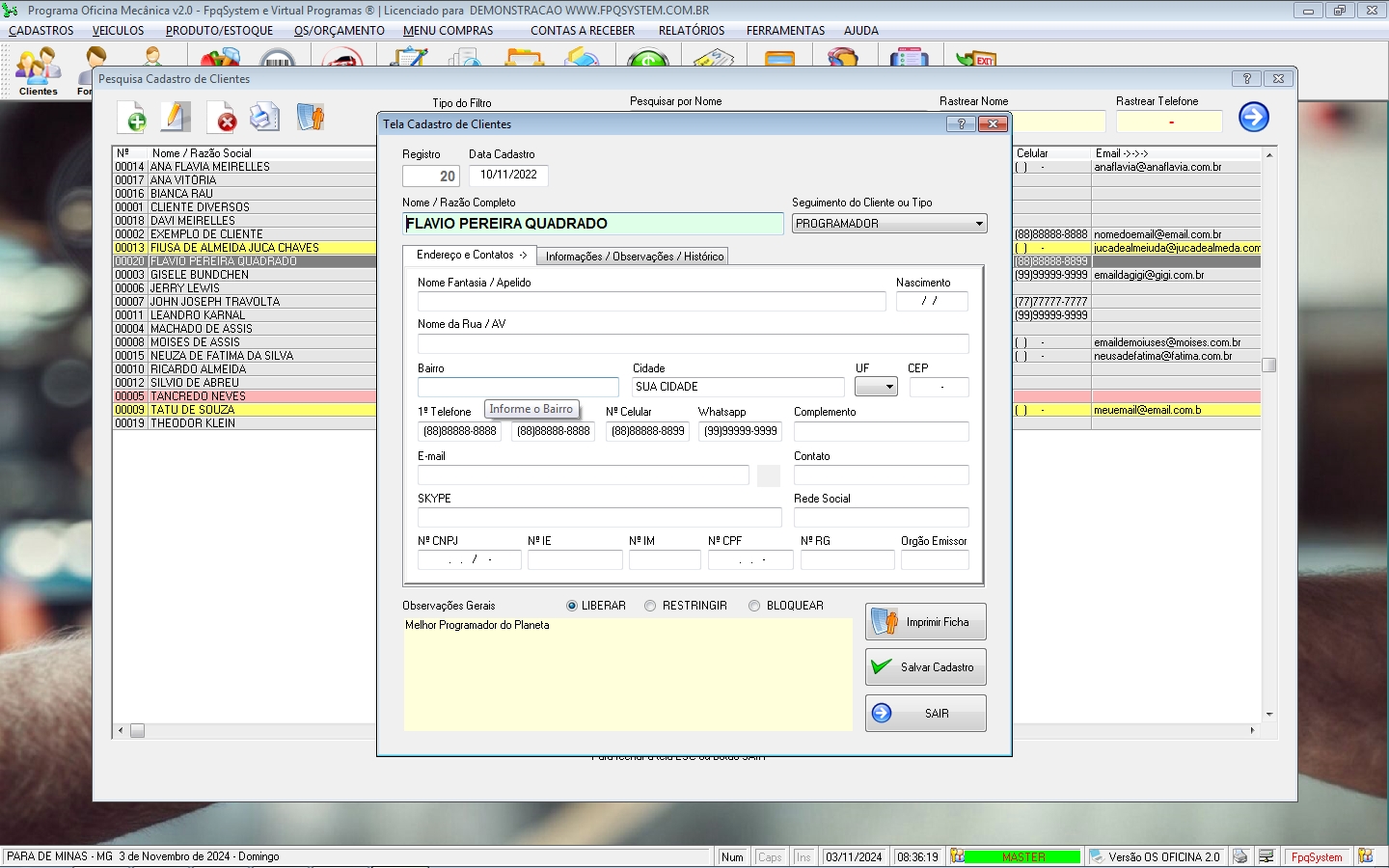1389x868 pixels.
Task: Switch to Informações / Observações / Histórico tab
Action: [634, 257]
